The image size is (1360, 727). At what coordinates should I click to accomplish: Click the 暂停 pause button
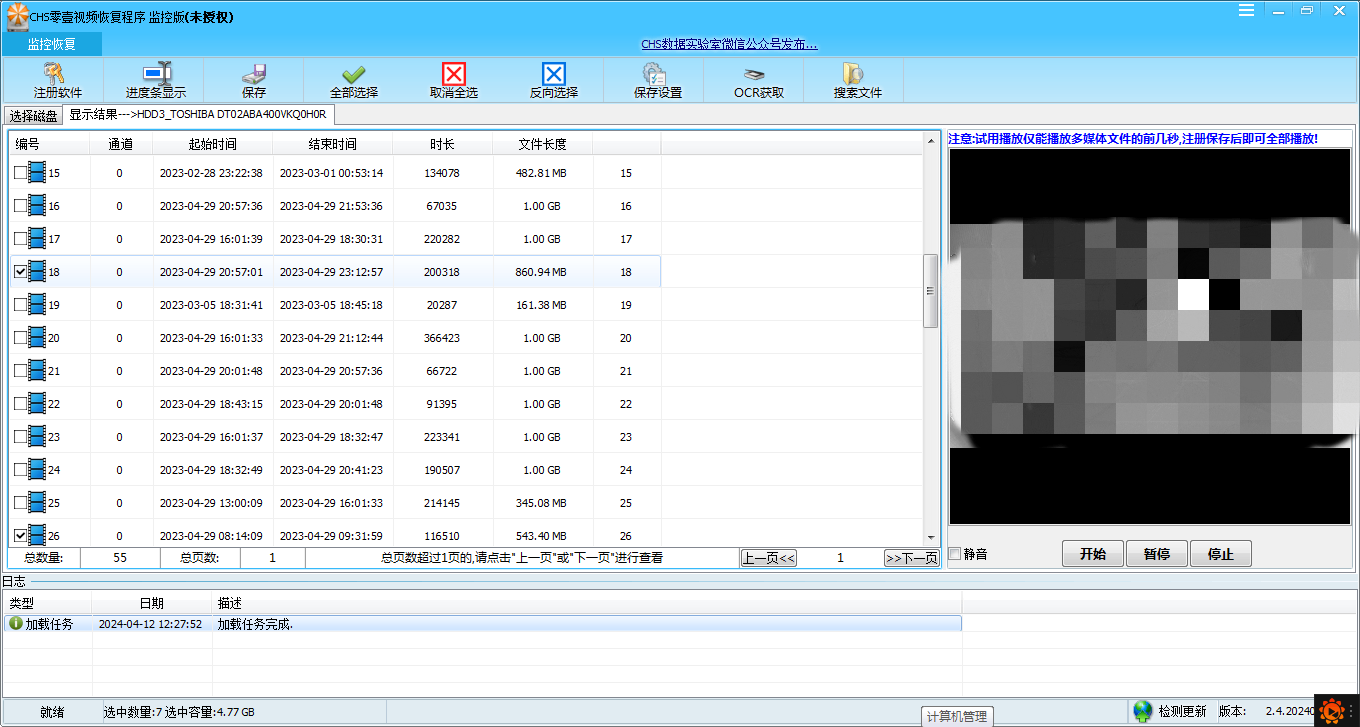(1157, 554)
